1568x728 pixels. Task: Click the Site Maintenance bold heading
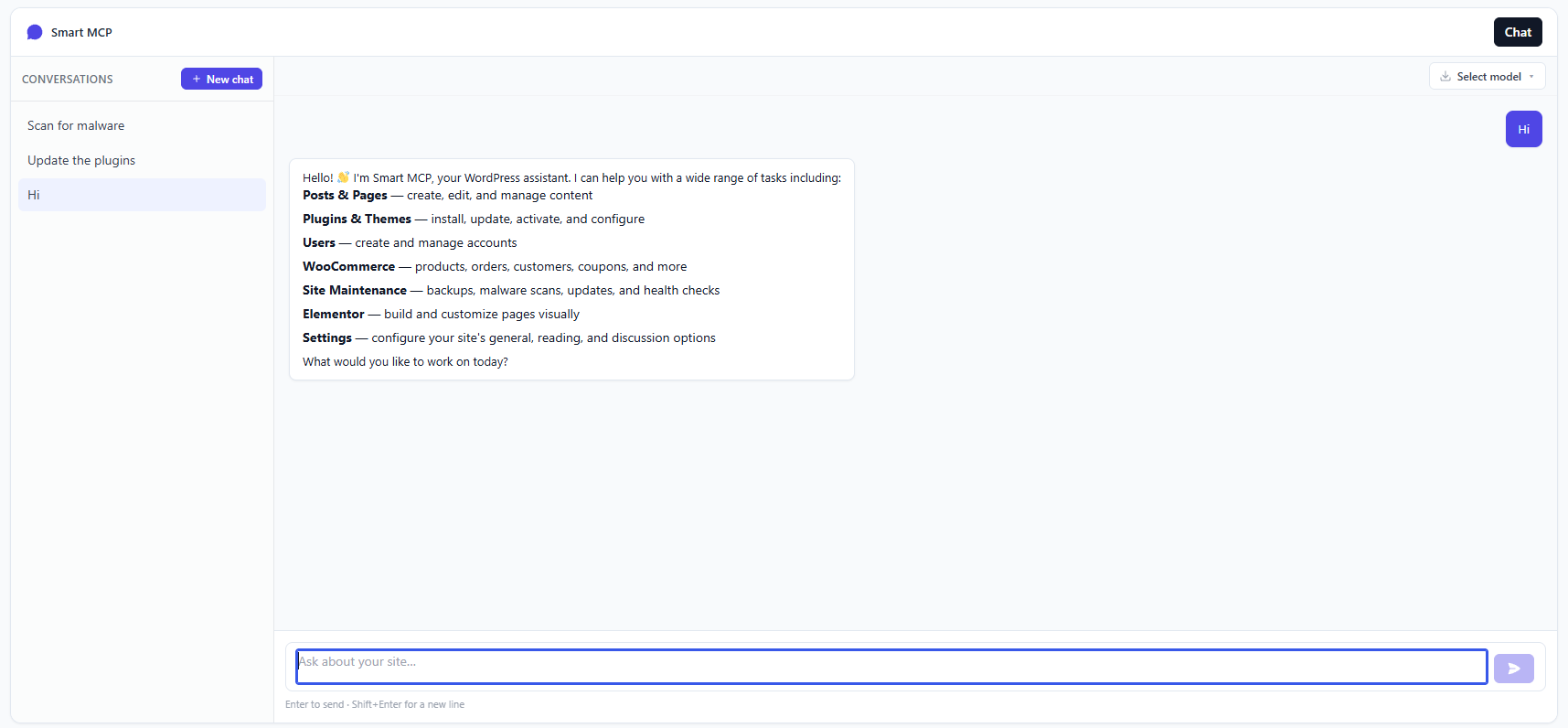[355, 290]
